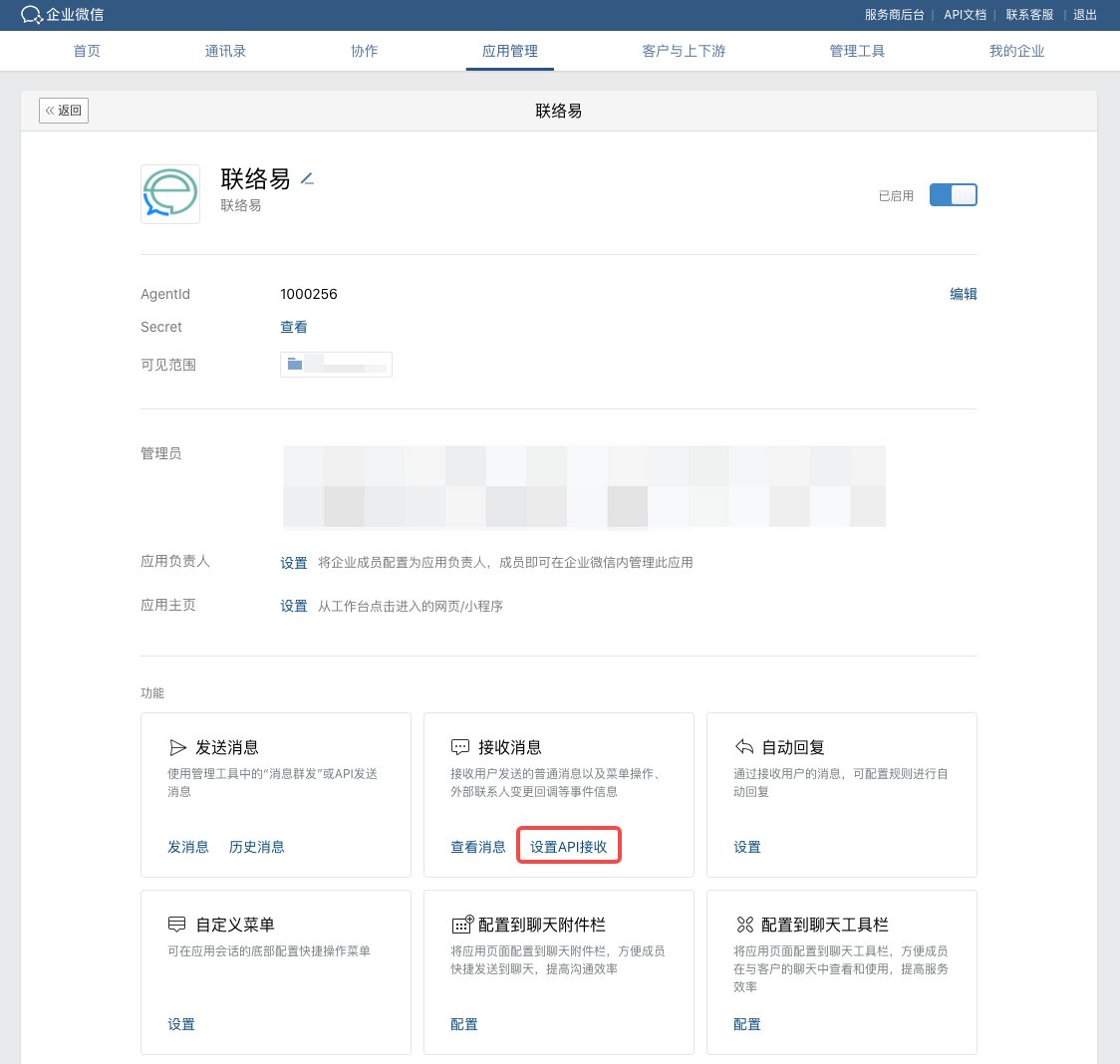
Task: Click the 发送消息 paper plane icon
Action: coord(177,747)
